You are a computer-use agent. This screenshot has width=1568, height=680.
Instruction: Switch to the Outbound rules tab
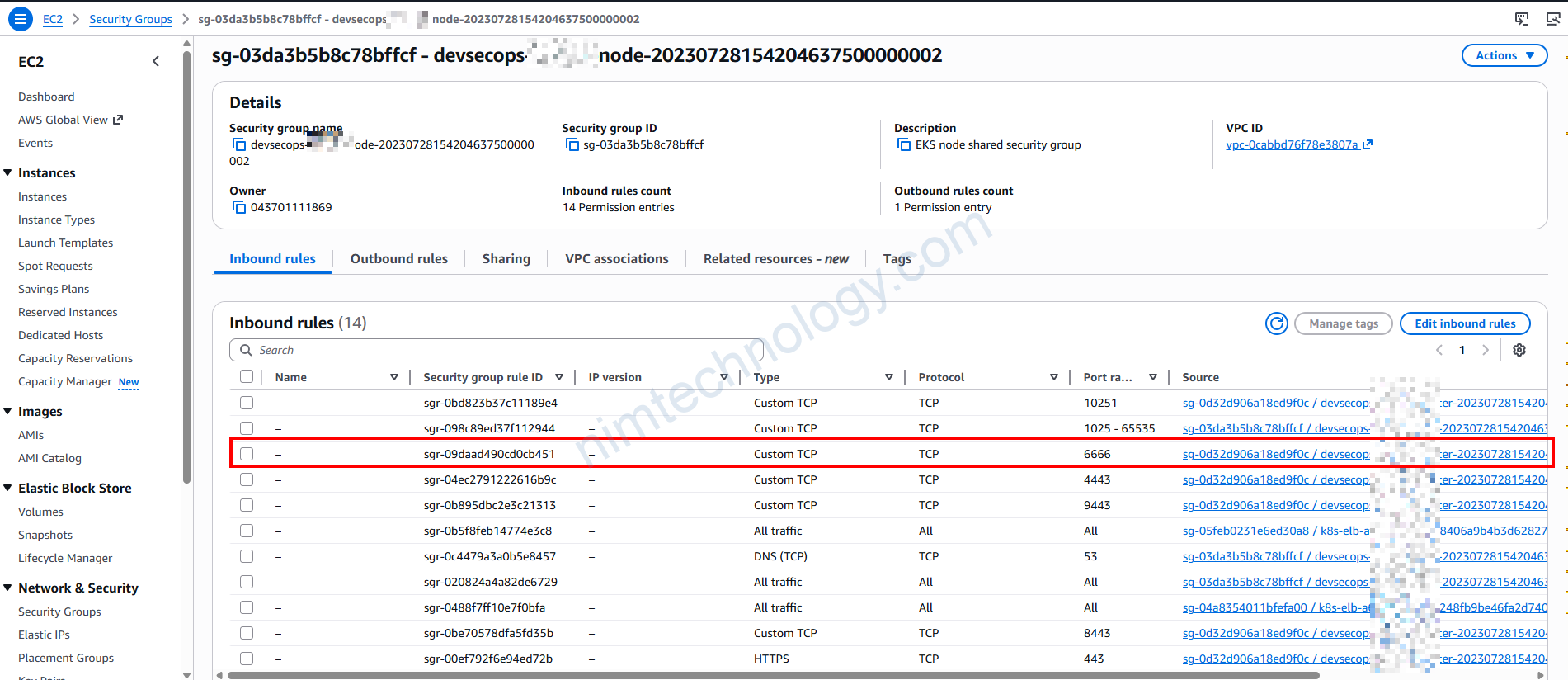coord(398,259)
